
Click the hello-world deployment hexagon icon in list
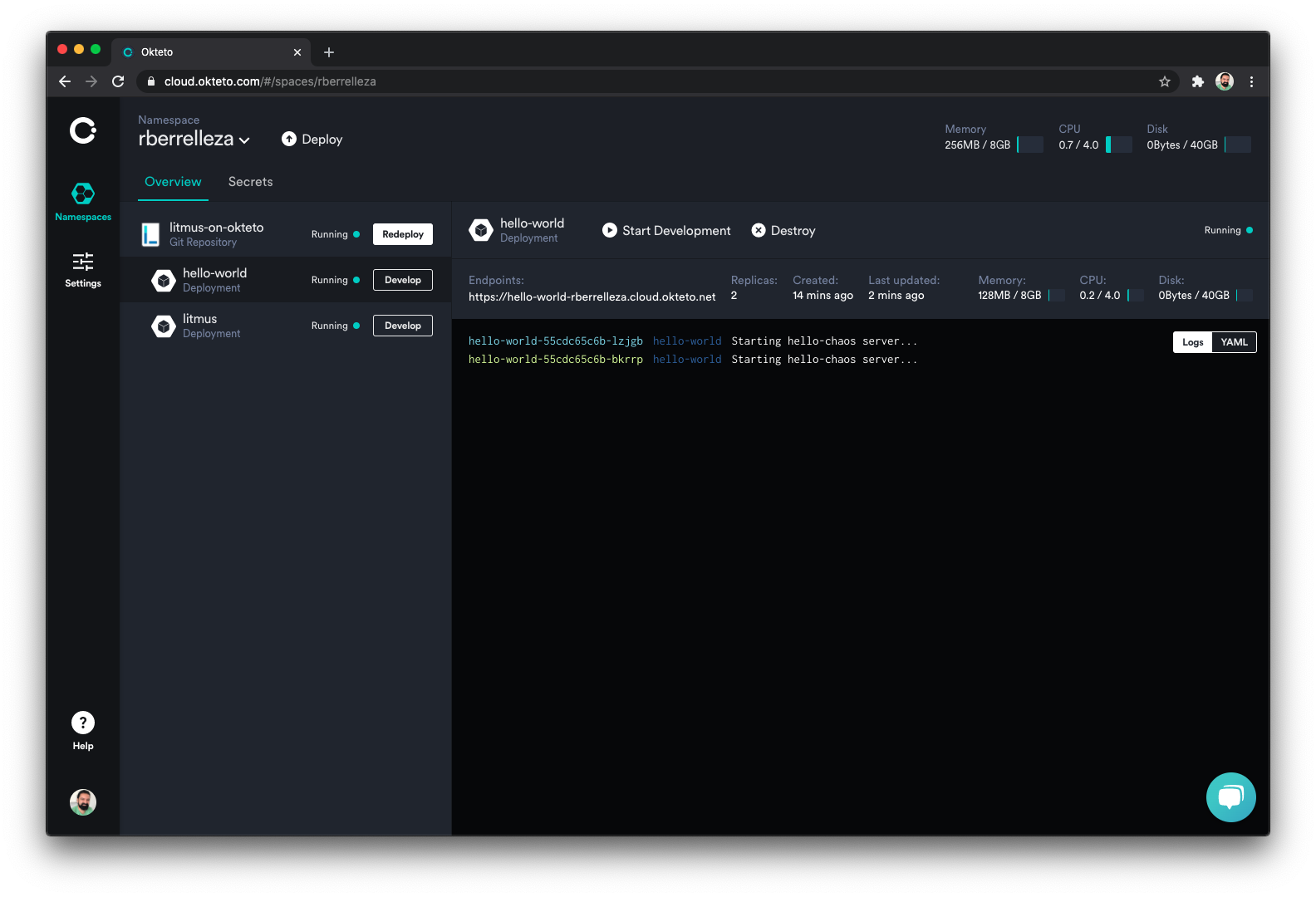[x=164, y=281]
